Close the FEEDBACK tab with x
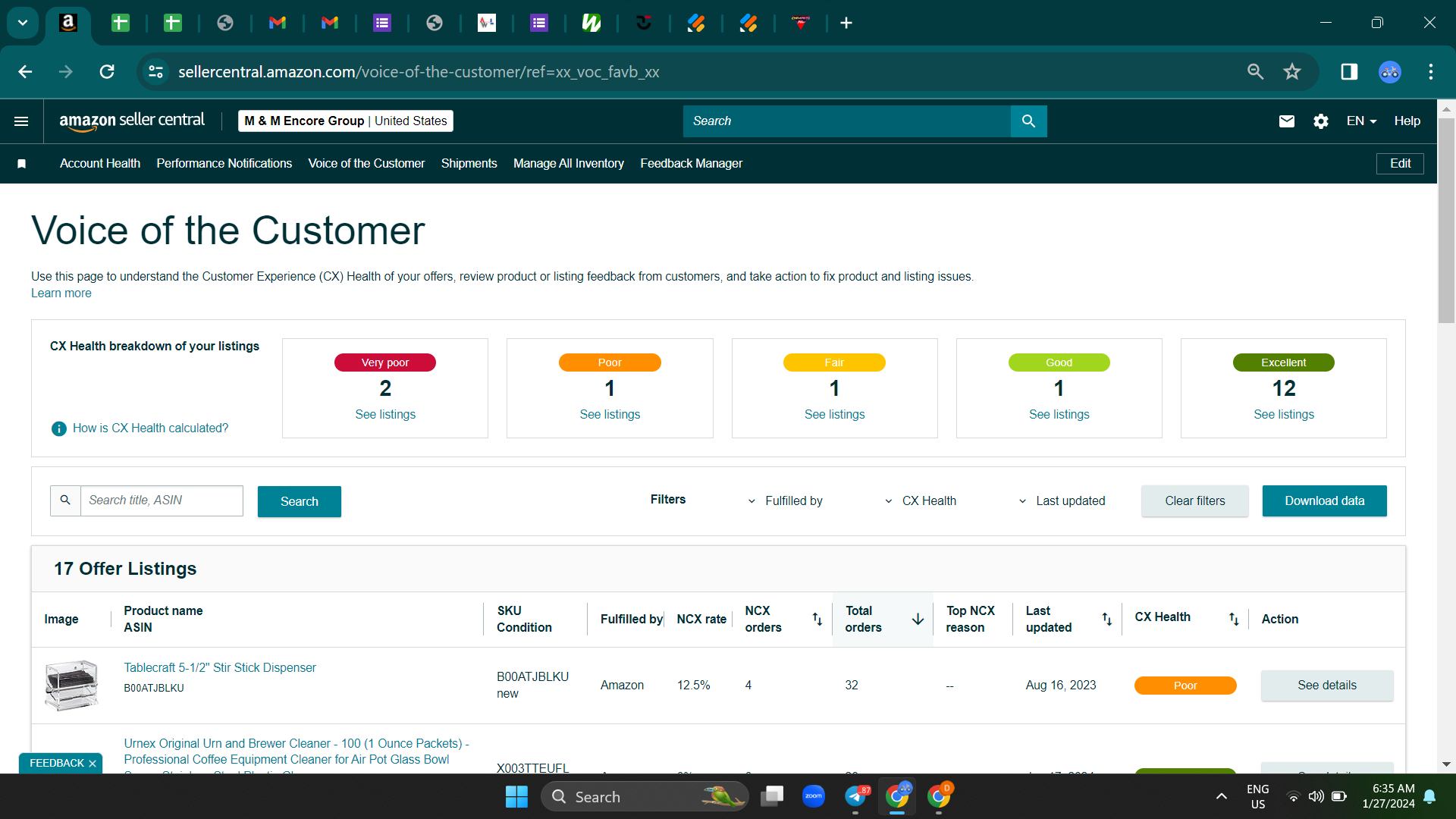Screen dimensions: 1456x819 [93, 764]
